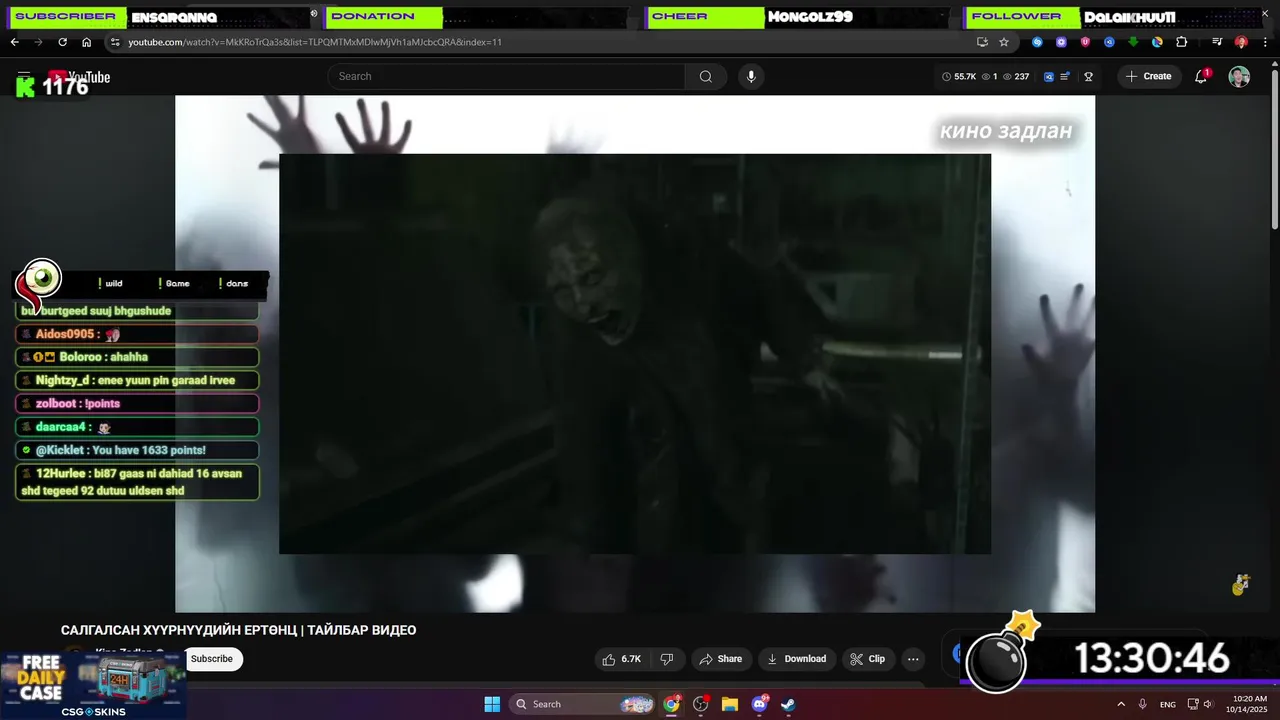Click the tray microphone icon
Screen dimensions: 1280x720
point(1143,704)
